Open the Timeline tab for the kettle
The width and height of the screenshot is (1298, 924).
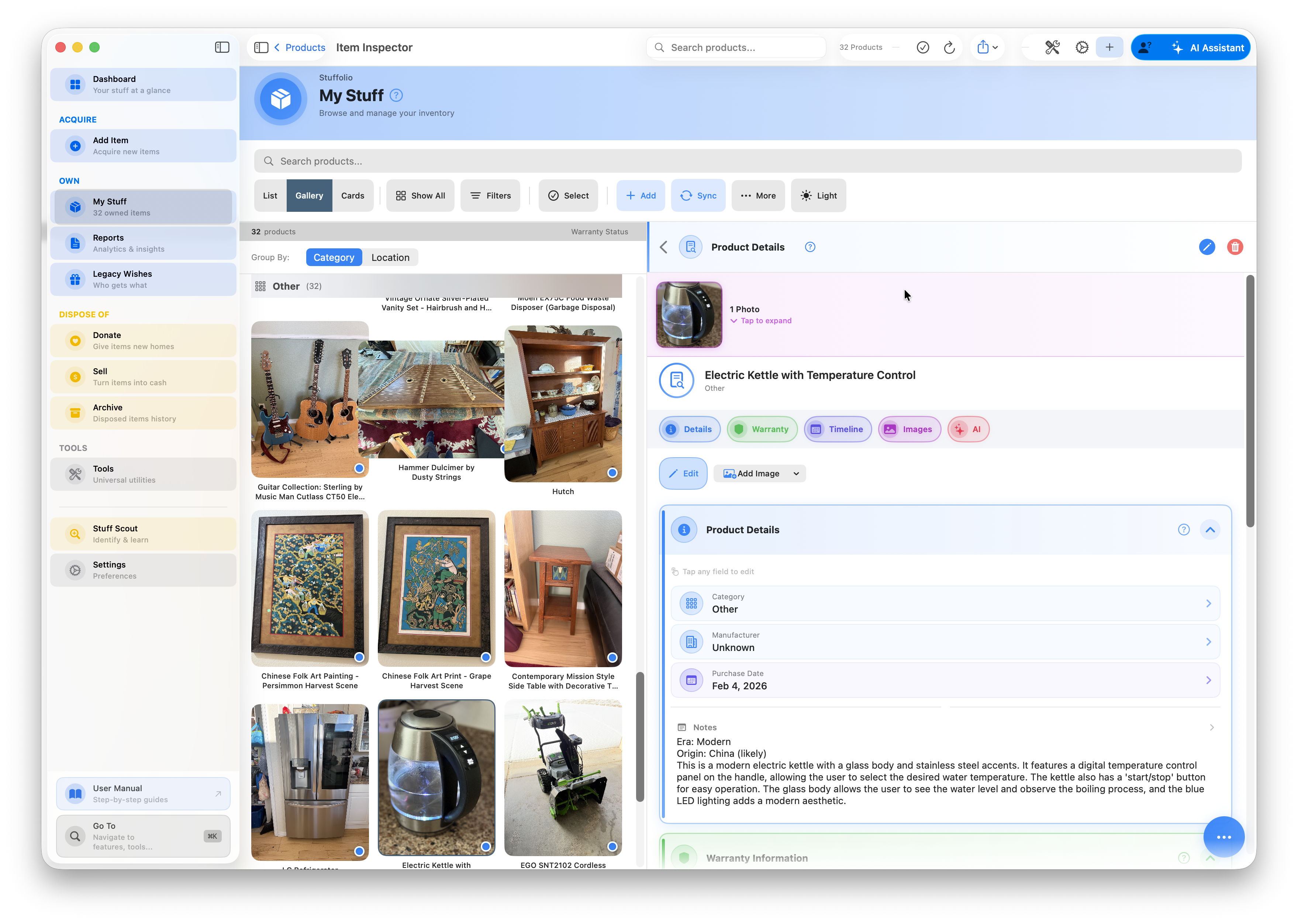pyautogui.click(x=837, y=429)
